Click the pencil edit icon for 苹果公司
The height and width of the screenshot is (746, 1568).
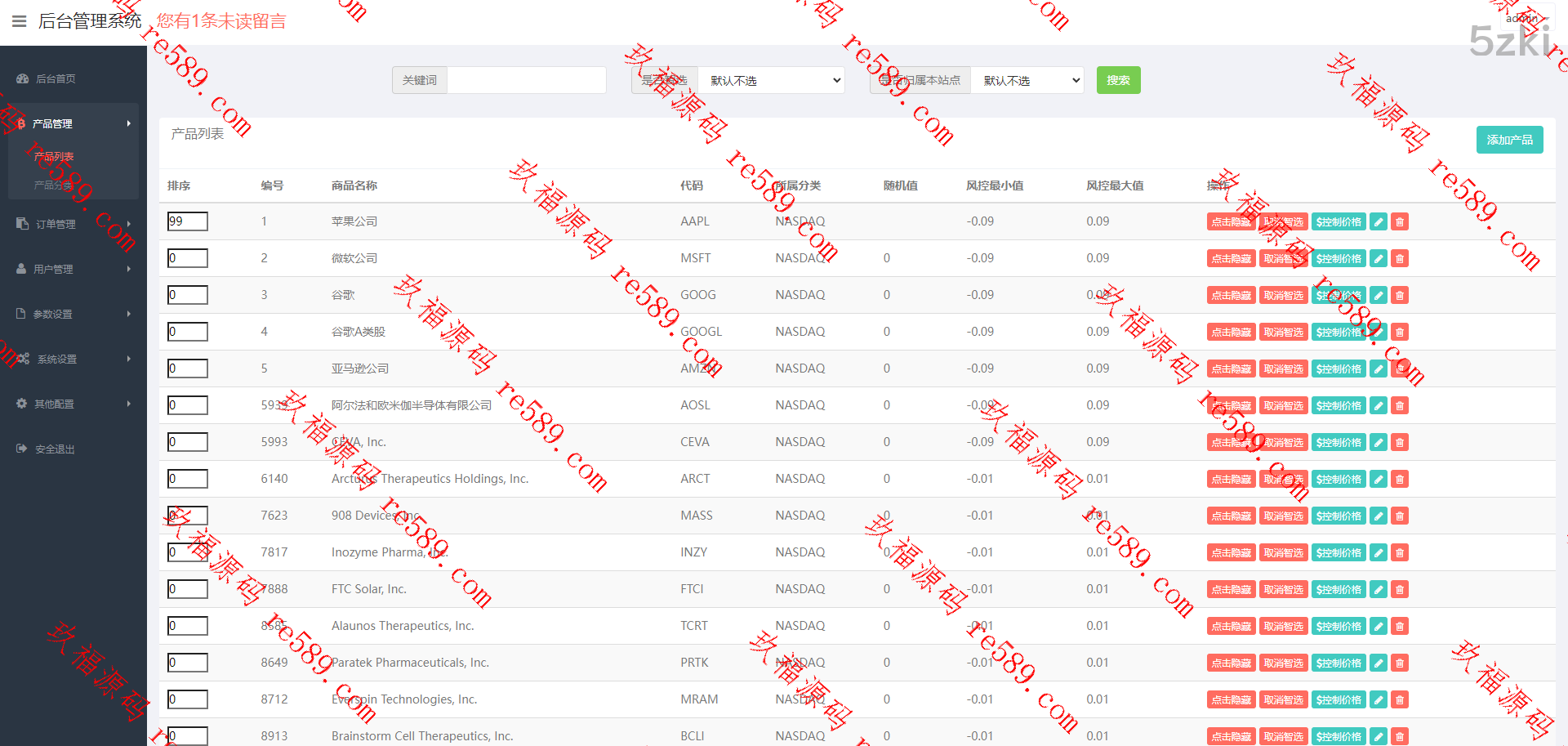[x=1379, y=222]
